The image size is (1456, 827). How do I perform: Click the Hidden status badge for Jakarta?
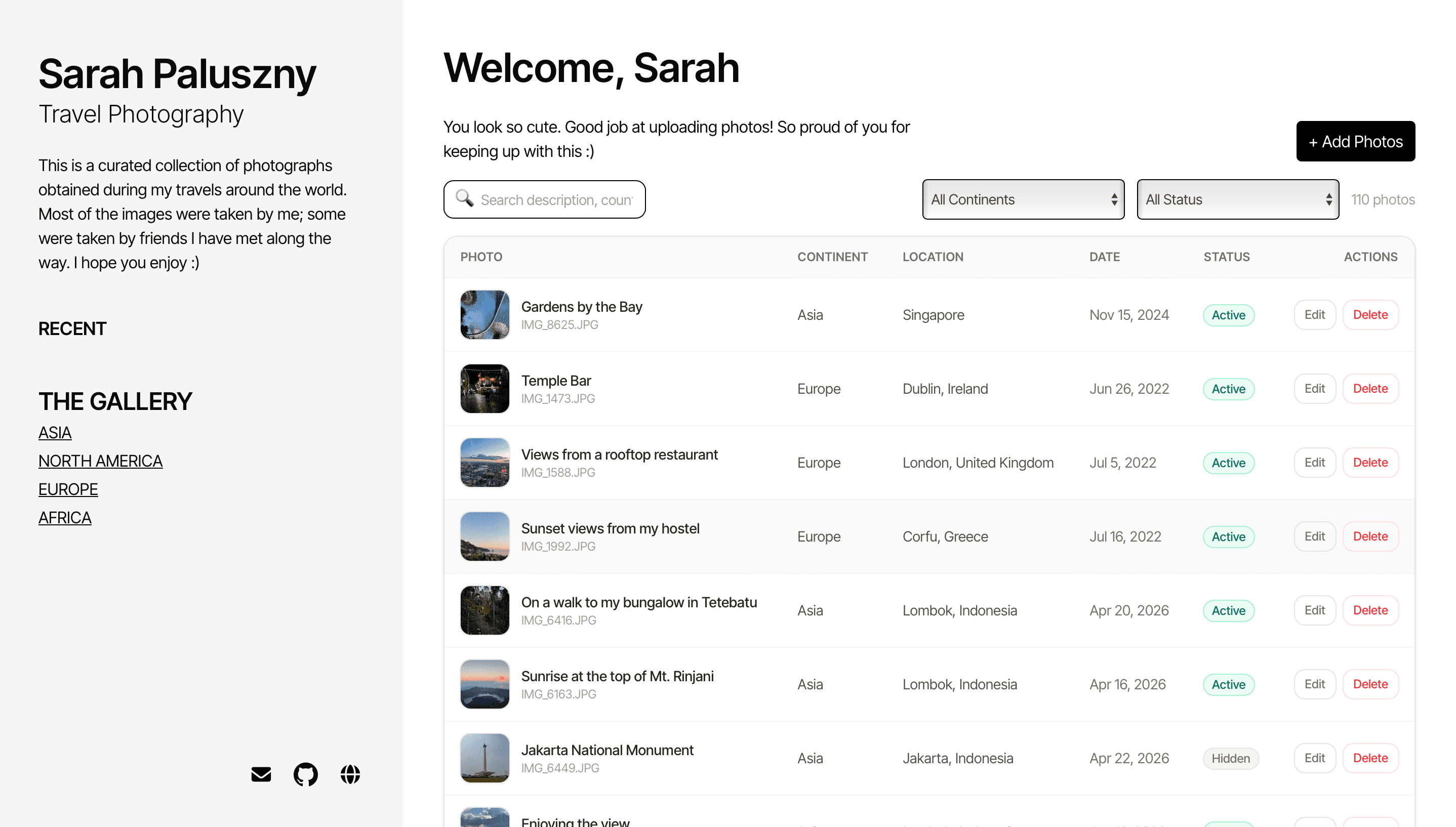click(1231, 758)
